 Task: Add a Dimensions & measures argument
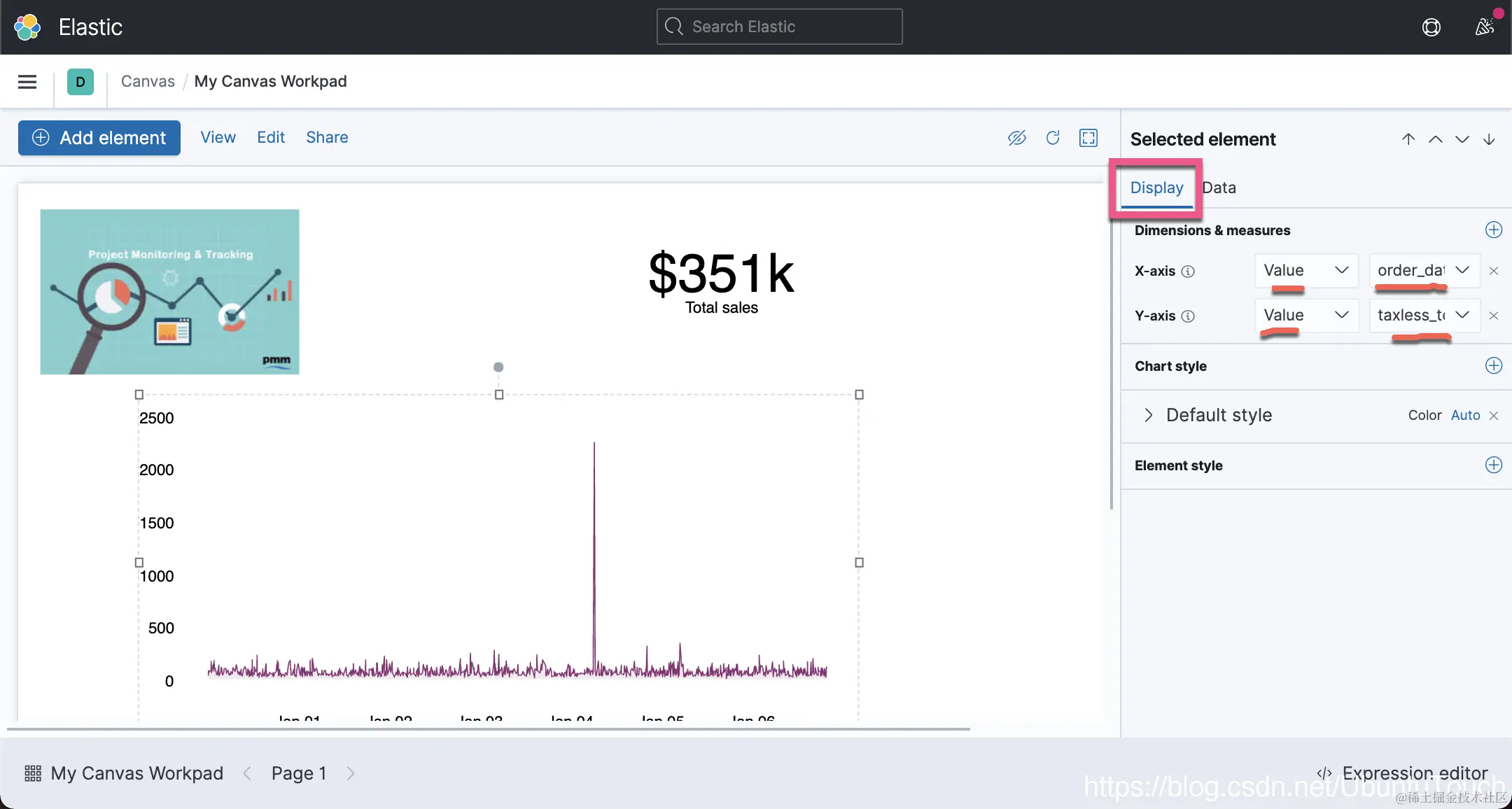(1493, 230)
